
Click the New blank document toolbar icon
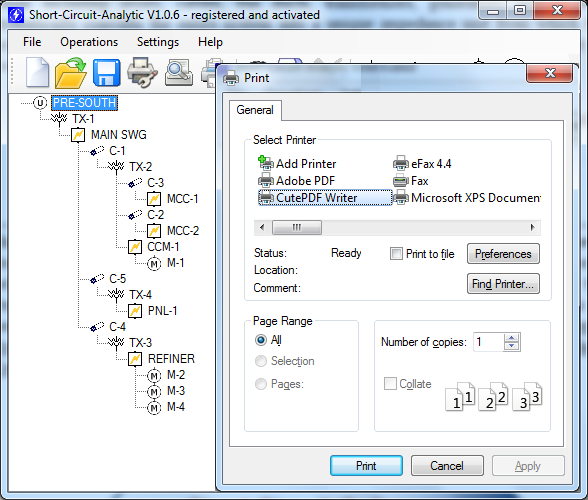37,72
